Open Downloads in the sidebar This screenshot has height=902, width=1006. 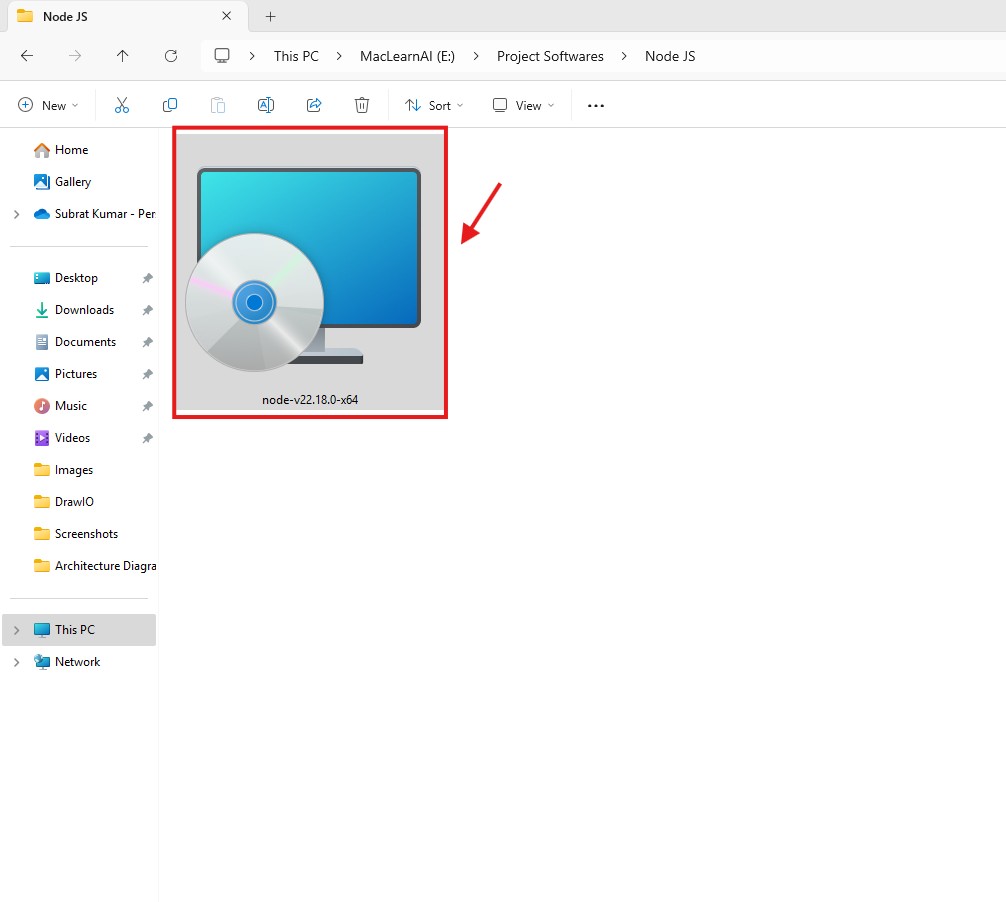(x=84, y=310)
